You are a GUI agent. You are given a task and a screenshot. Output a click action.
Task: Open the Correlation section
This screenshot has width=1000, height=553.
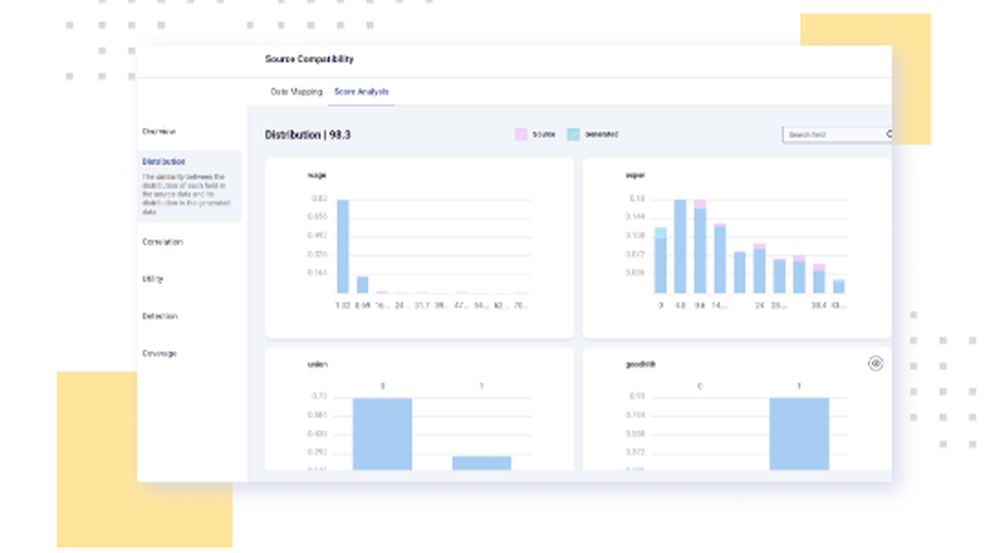point(162,242)
